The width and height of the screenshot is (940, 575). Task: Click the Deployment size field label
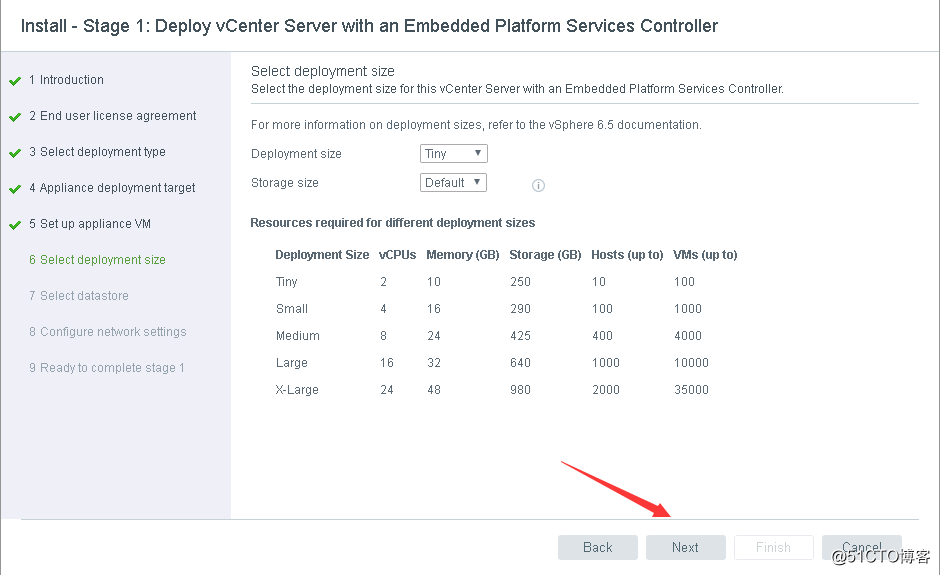(296, 153)
